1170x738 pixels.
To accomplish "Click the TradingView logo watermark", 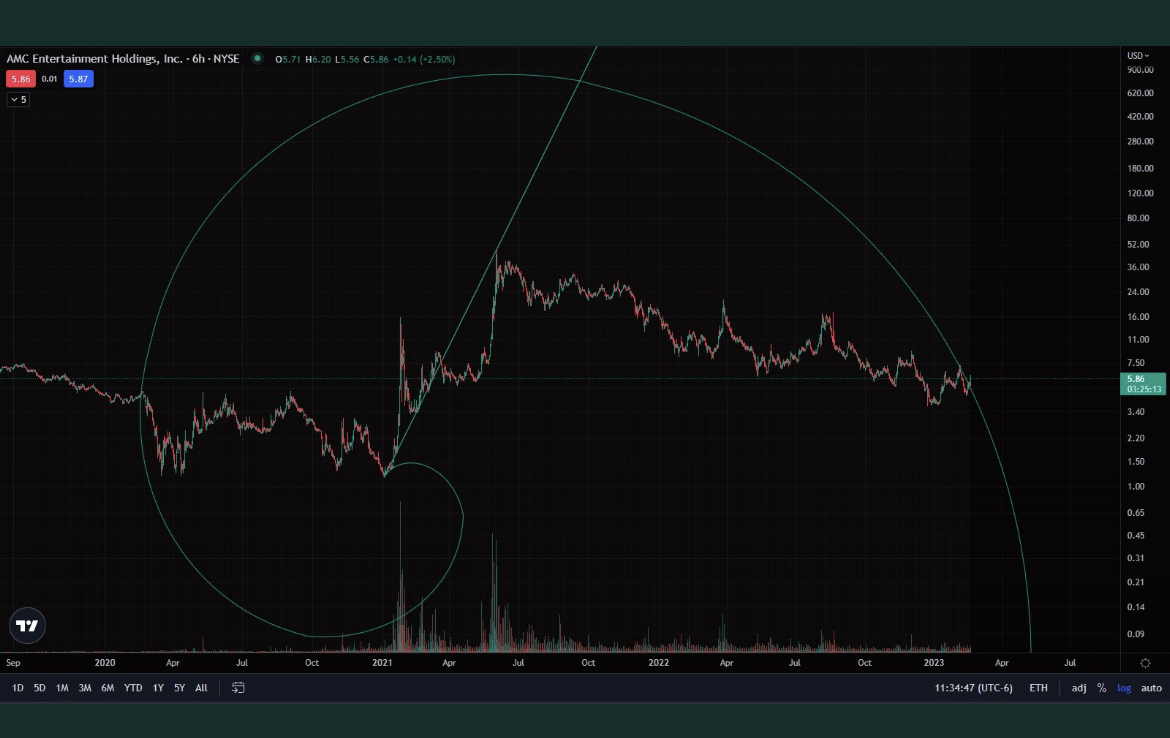I will (x=27, y=624).
